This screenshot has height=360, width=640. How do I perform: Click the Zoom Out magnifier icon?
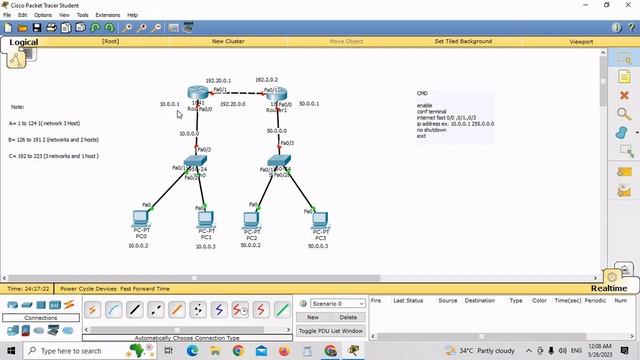[x=156, y=28]
